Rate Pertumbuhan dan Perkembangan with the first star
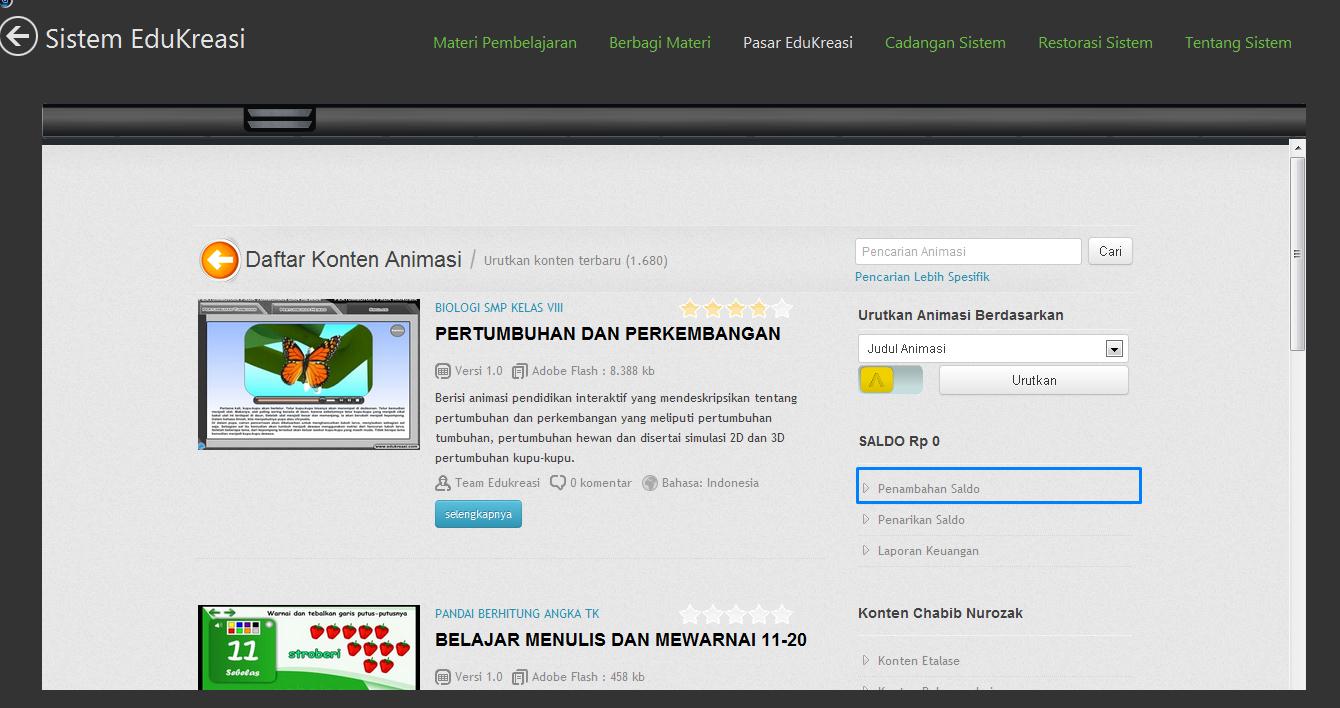This screenshot has height=708, width=1340. [690, 308]
